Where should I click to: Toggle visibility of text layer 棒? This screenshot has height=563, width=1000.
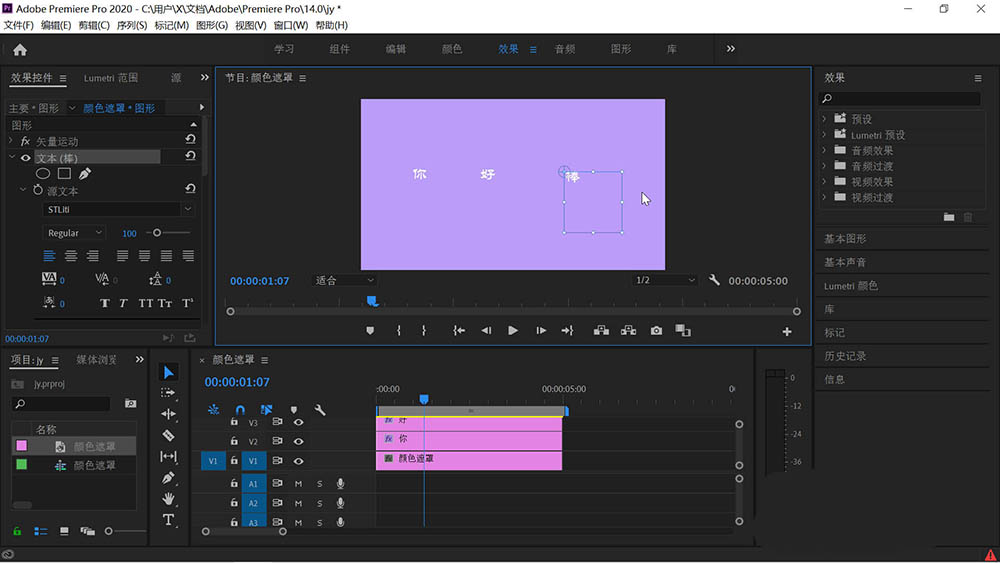click(26, 158)
